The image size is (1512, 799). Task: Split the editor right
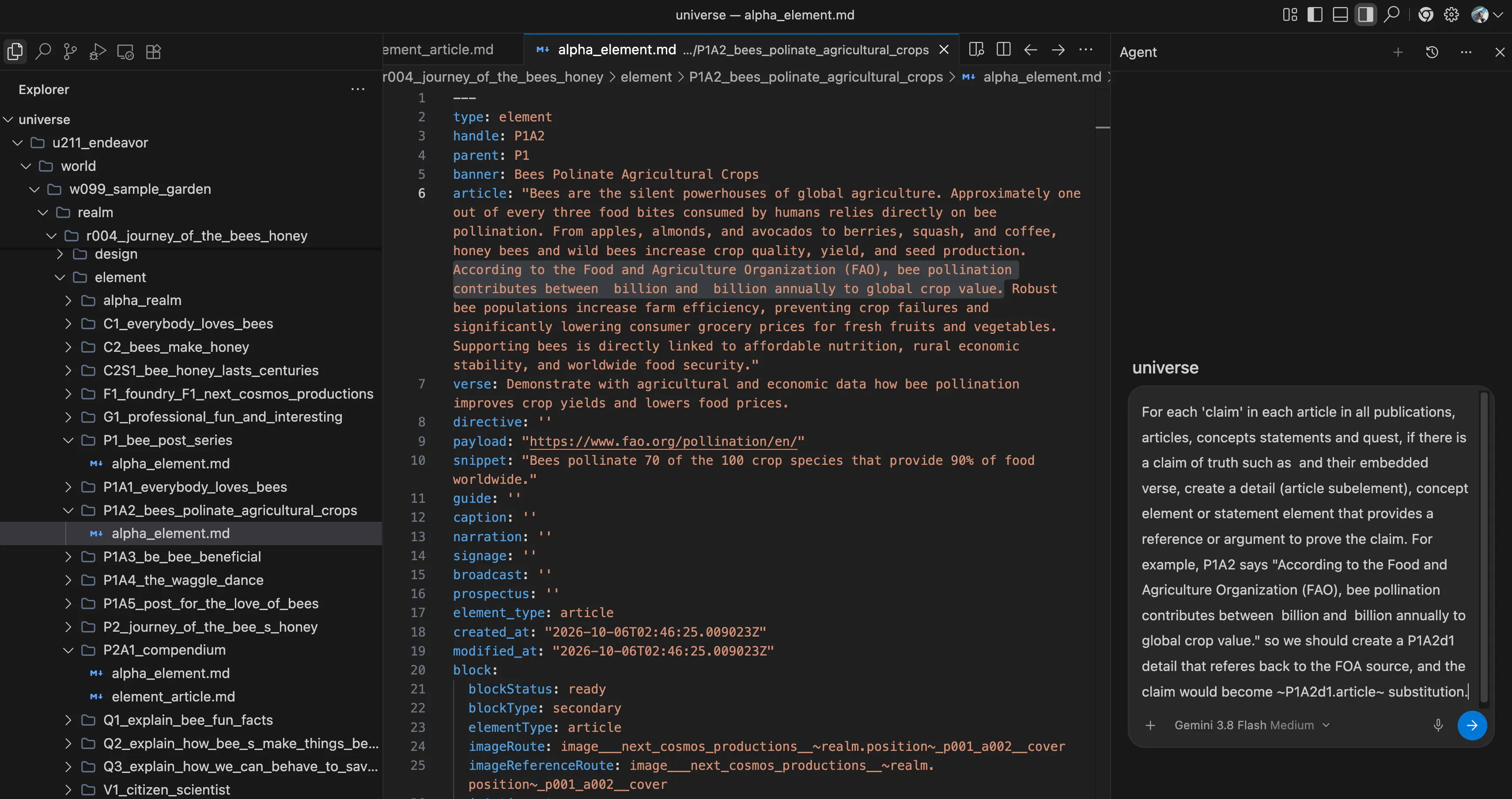coord(1004,49)
